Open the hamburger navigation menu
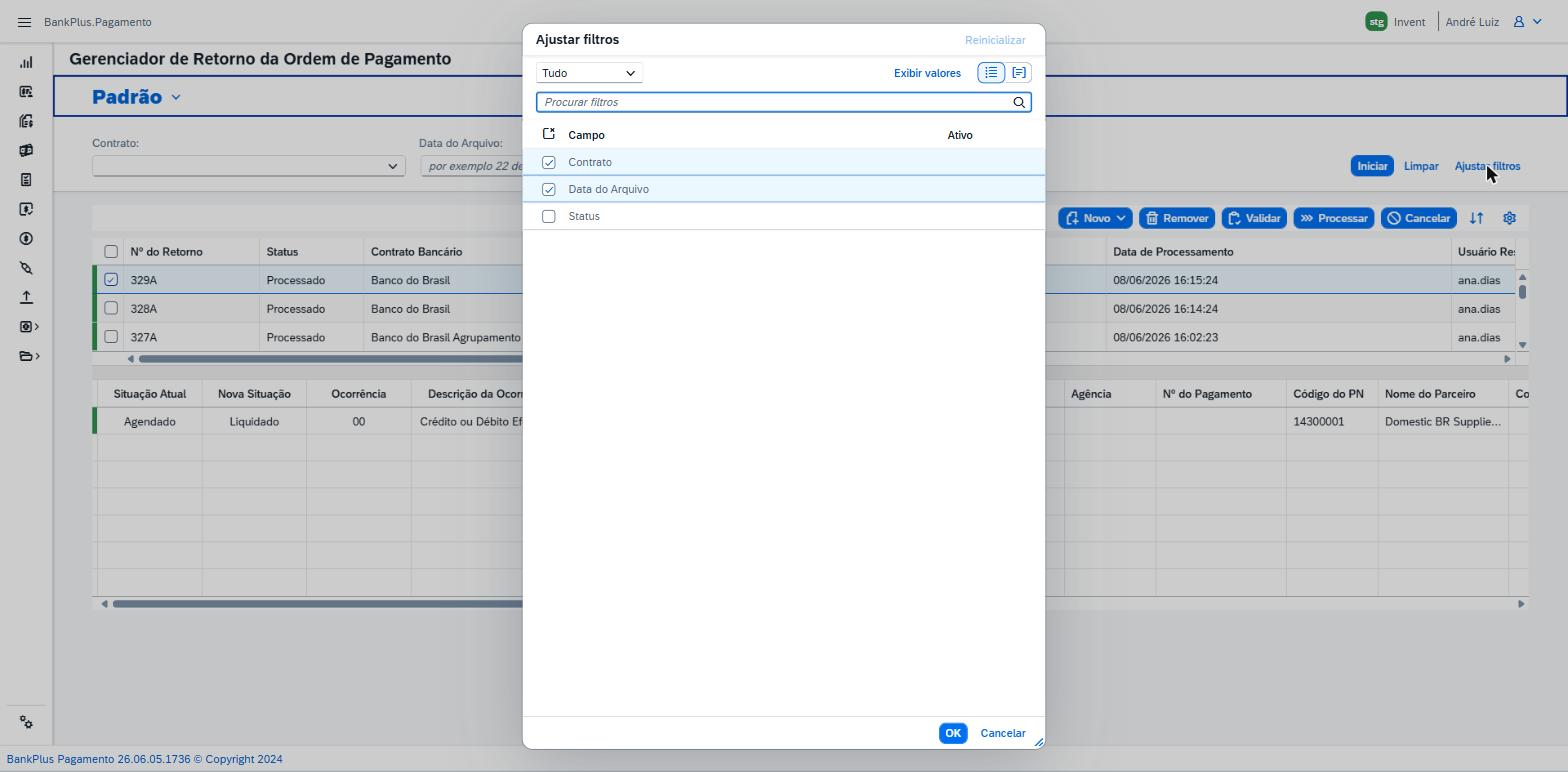Screen dimensions: 1568x772 coord(24,22)
